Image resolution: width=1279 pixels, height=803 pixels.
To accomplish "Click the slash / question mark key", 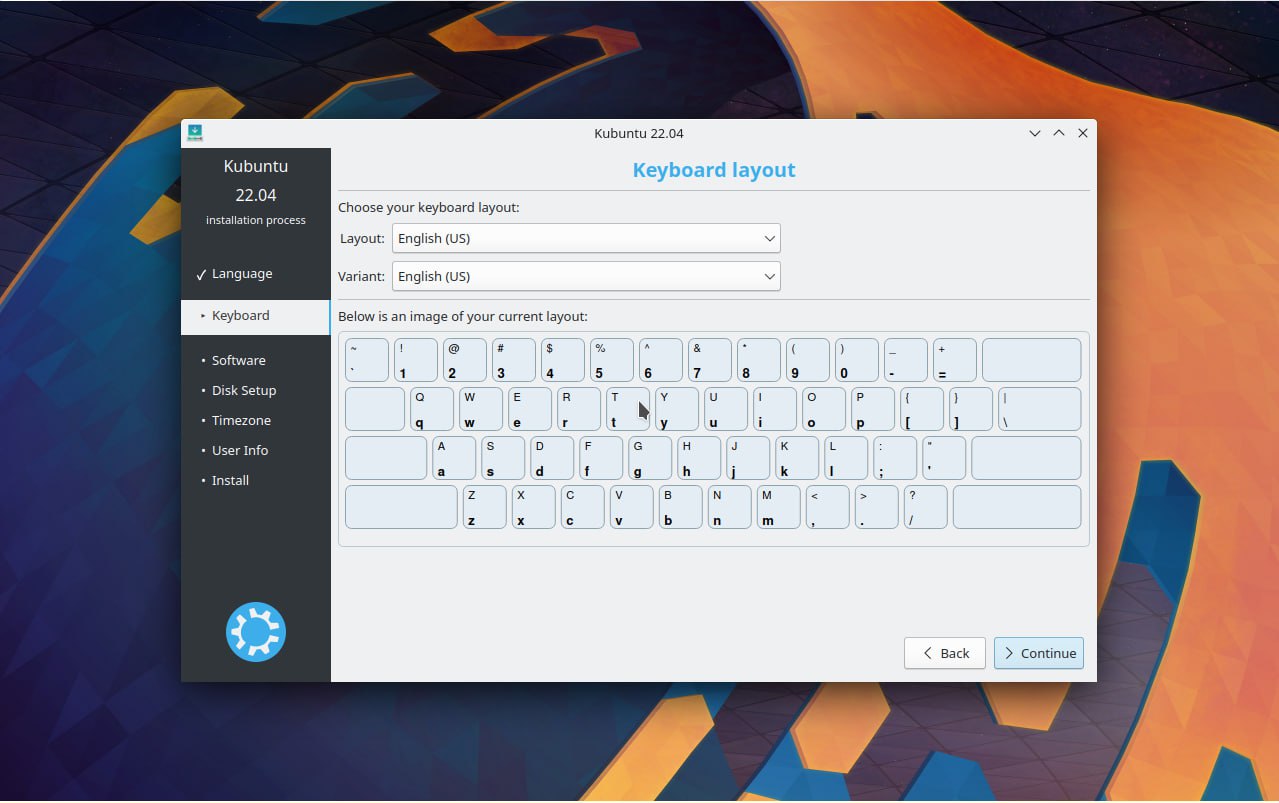I will click(926, 507).
